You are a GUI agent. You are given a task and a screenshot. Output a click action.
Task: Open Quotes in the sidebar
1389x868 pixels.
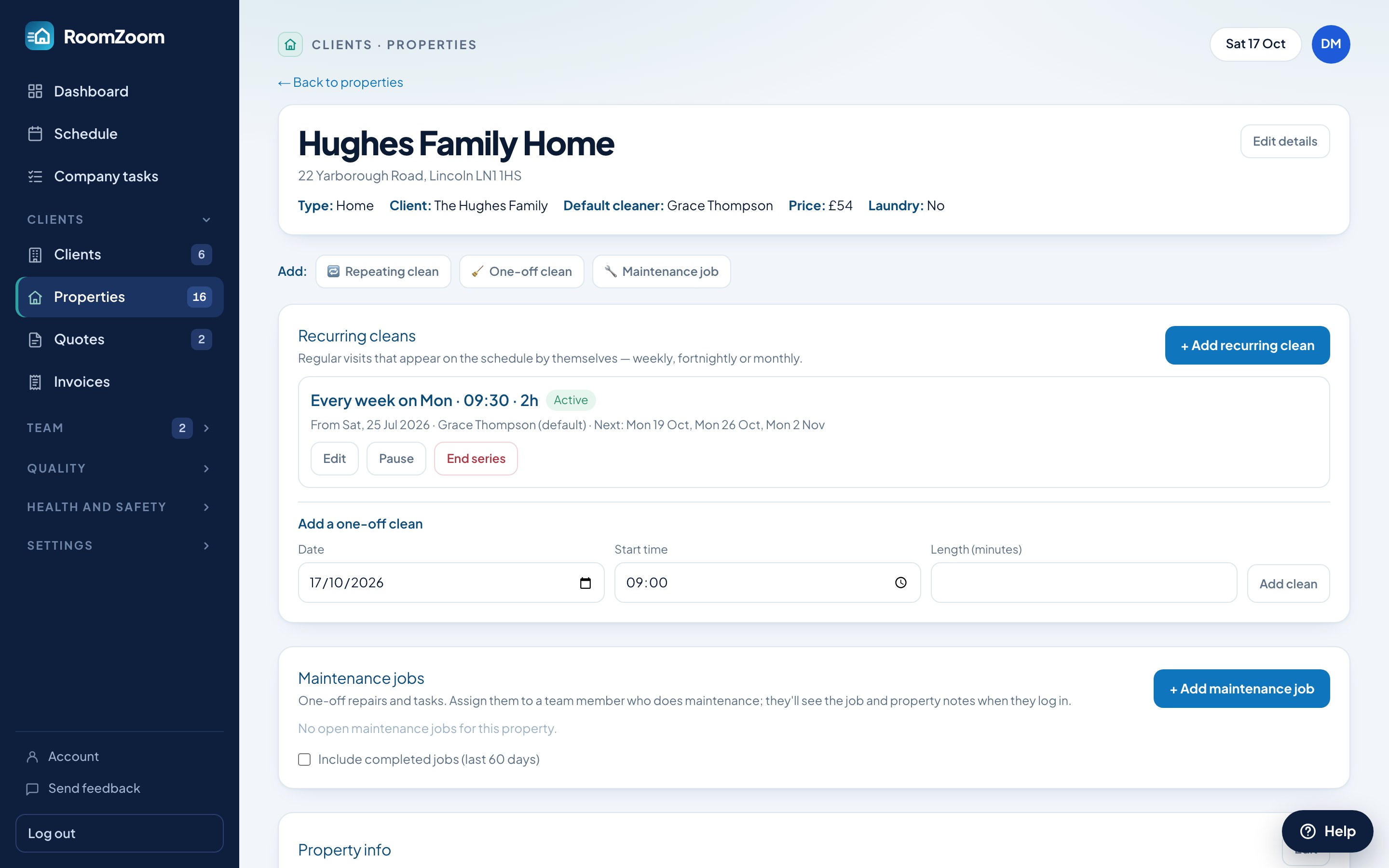[x=120, y=339]
